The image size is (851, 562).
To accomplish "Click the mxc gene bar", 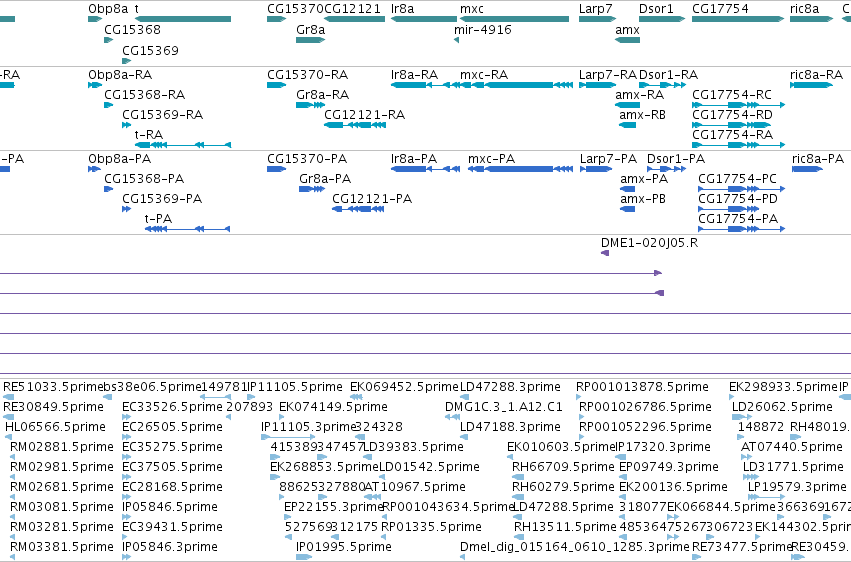I will click(515, 19).
